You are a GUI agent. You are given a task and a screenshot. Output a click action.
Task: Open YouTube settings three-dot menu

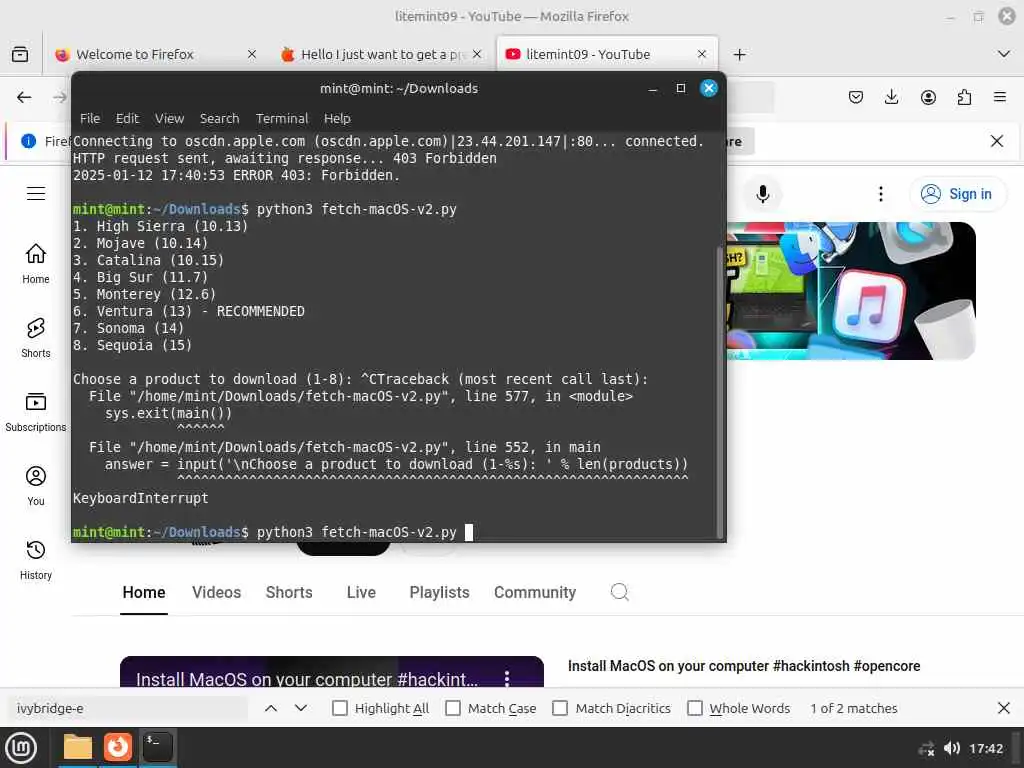click(x=881, y=194)
